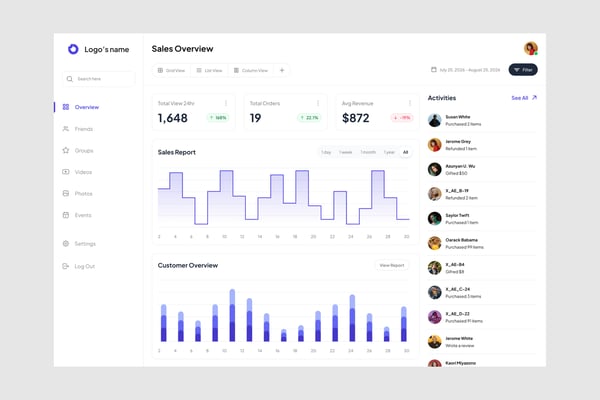Click the View Report button in Customer Overview

[392, 265]
